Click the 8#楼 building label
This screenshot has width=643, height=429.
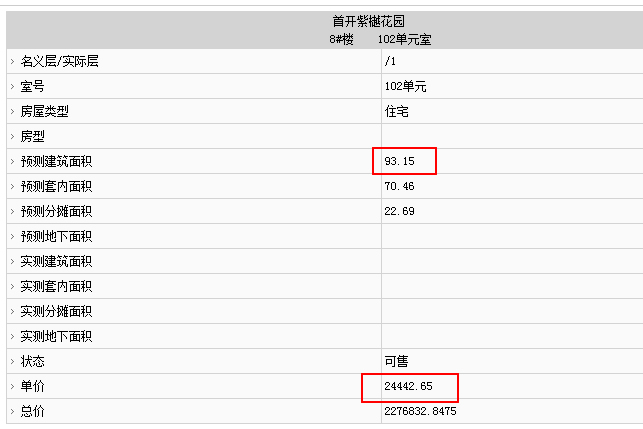pyautogui.click(x=341, y=39)
